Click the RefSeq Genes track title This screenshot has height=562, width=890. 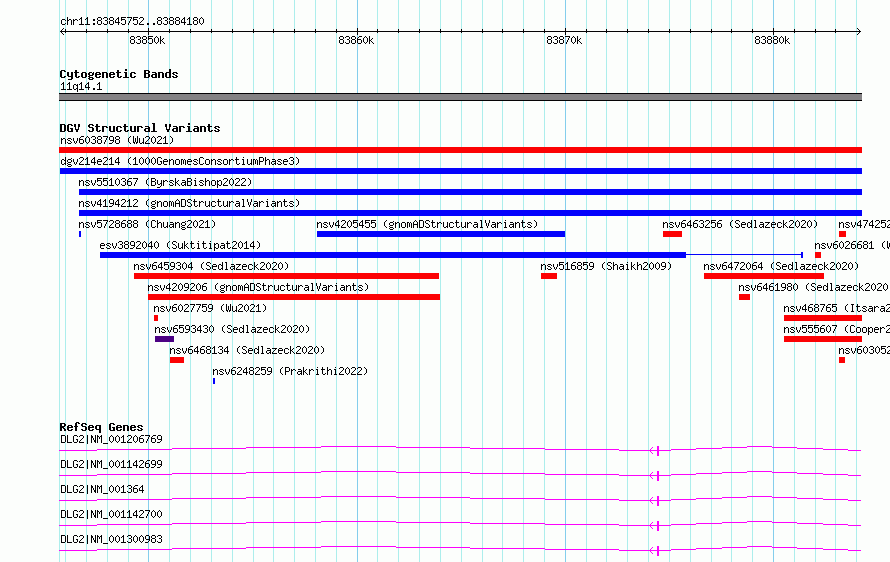pyautogui.click(x=101, y=427)
